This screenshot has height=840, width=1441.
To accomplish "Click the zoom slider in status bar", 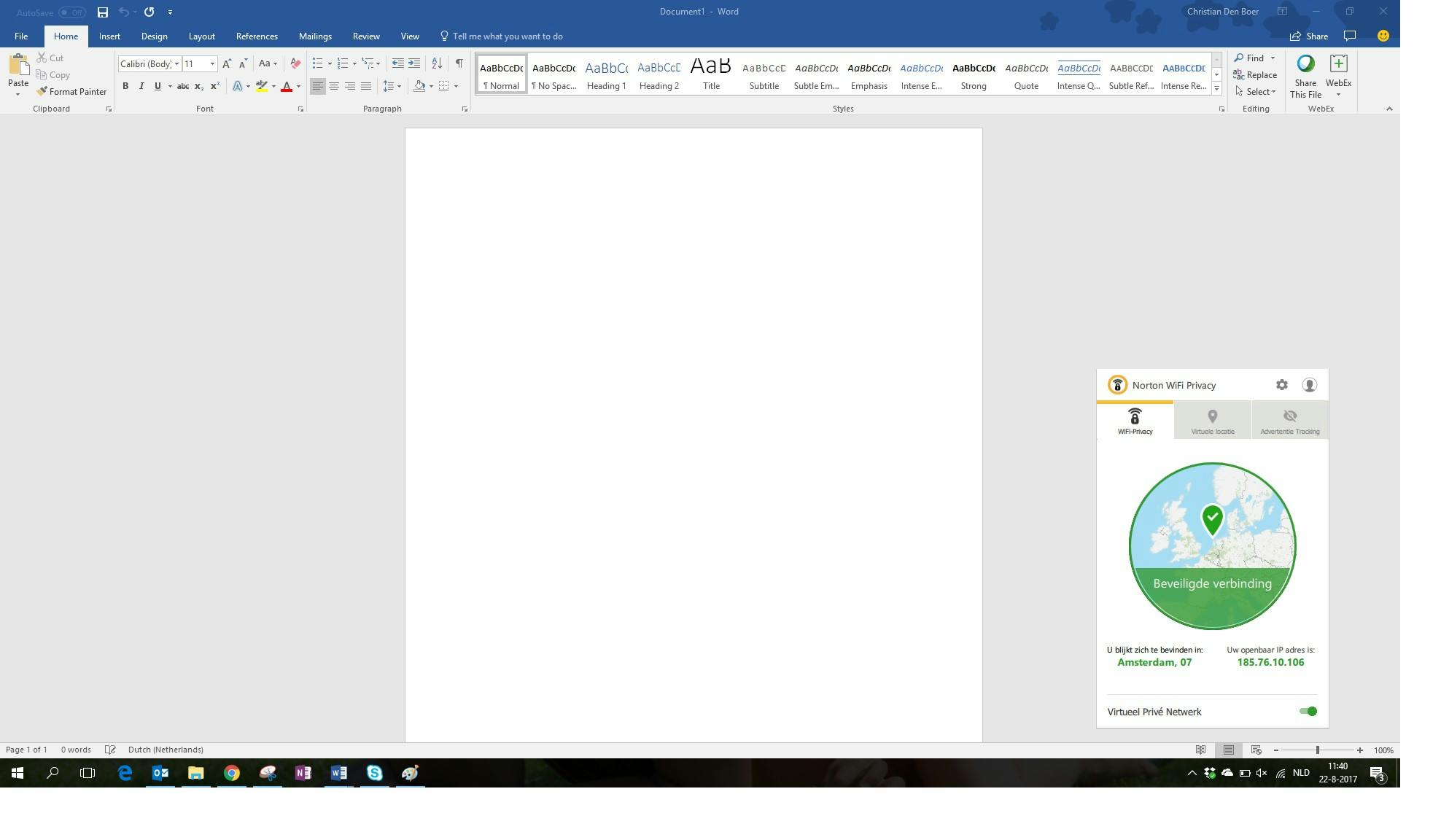I will pos(1317,750).
